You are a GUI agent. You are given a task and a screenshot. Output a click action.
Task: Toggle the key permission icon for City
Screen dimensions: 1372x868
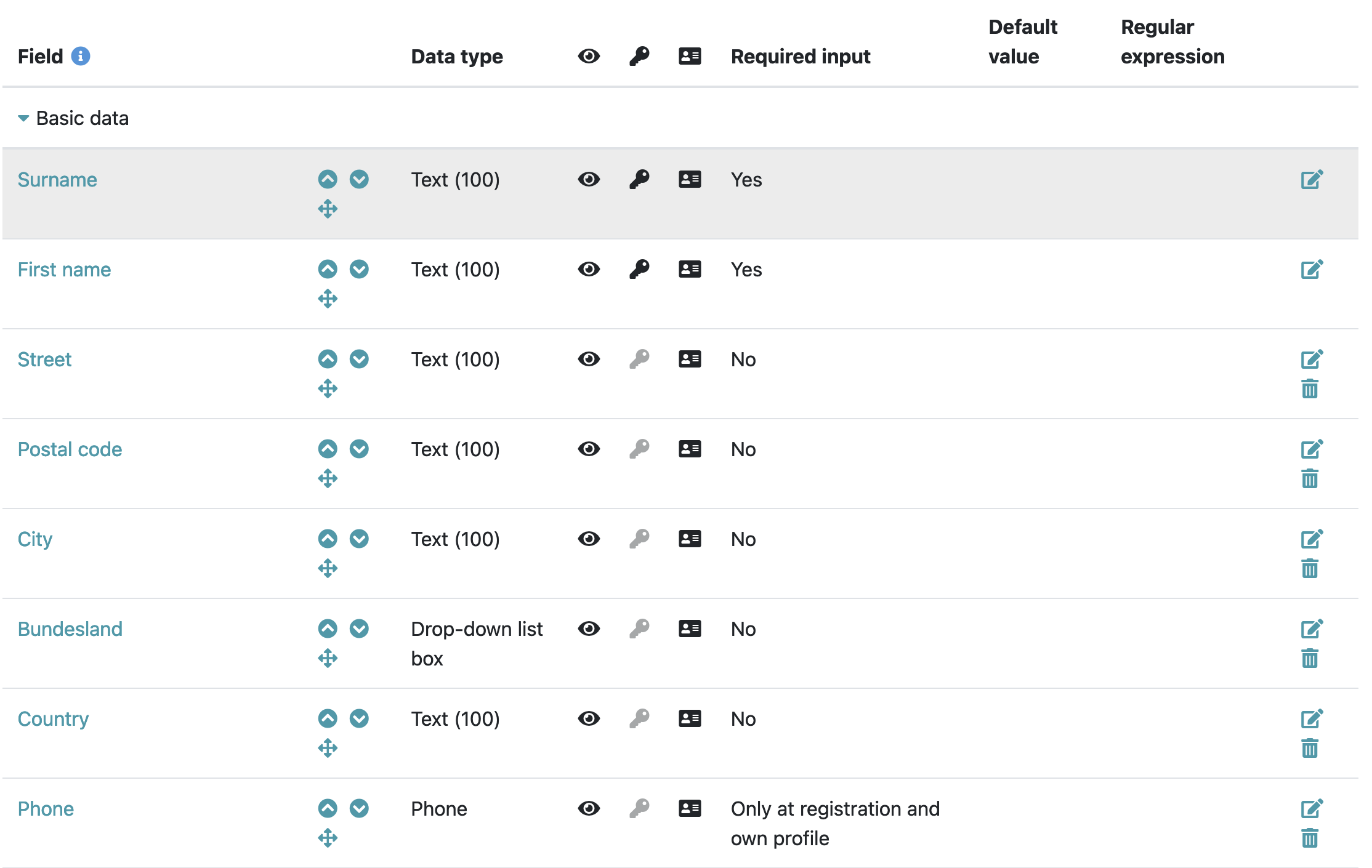639,539
